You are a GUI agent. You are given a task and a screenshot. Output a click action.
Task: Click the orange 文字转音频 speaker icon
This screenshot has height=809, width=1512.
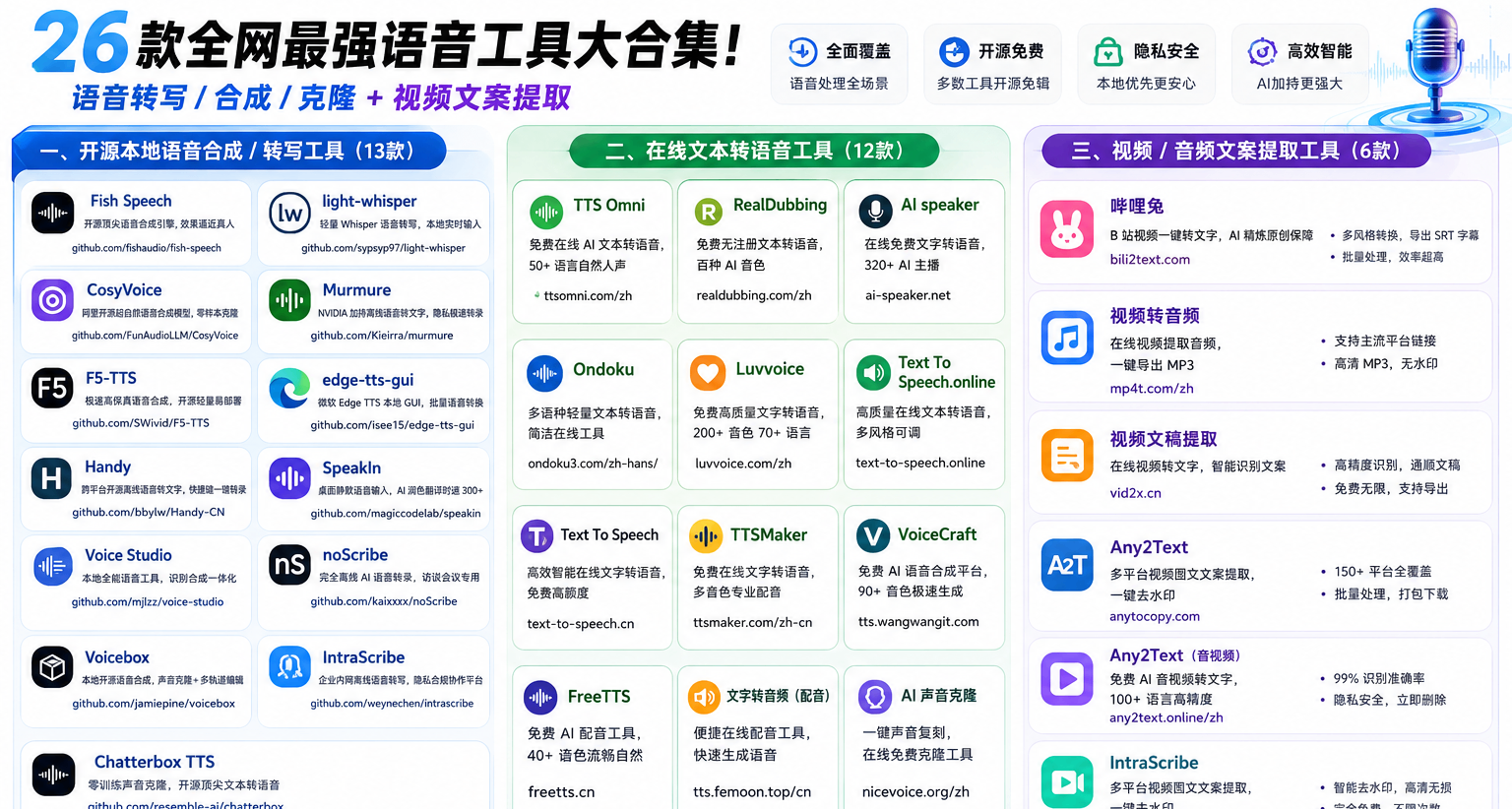point(704,698)
